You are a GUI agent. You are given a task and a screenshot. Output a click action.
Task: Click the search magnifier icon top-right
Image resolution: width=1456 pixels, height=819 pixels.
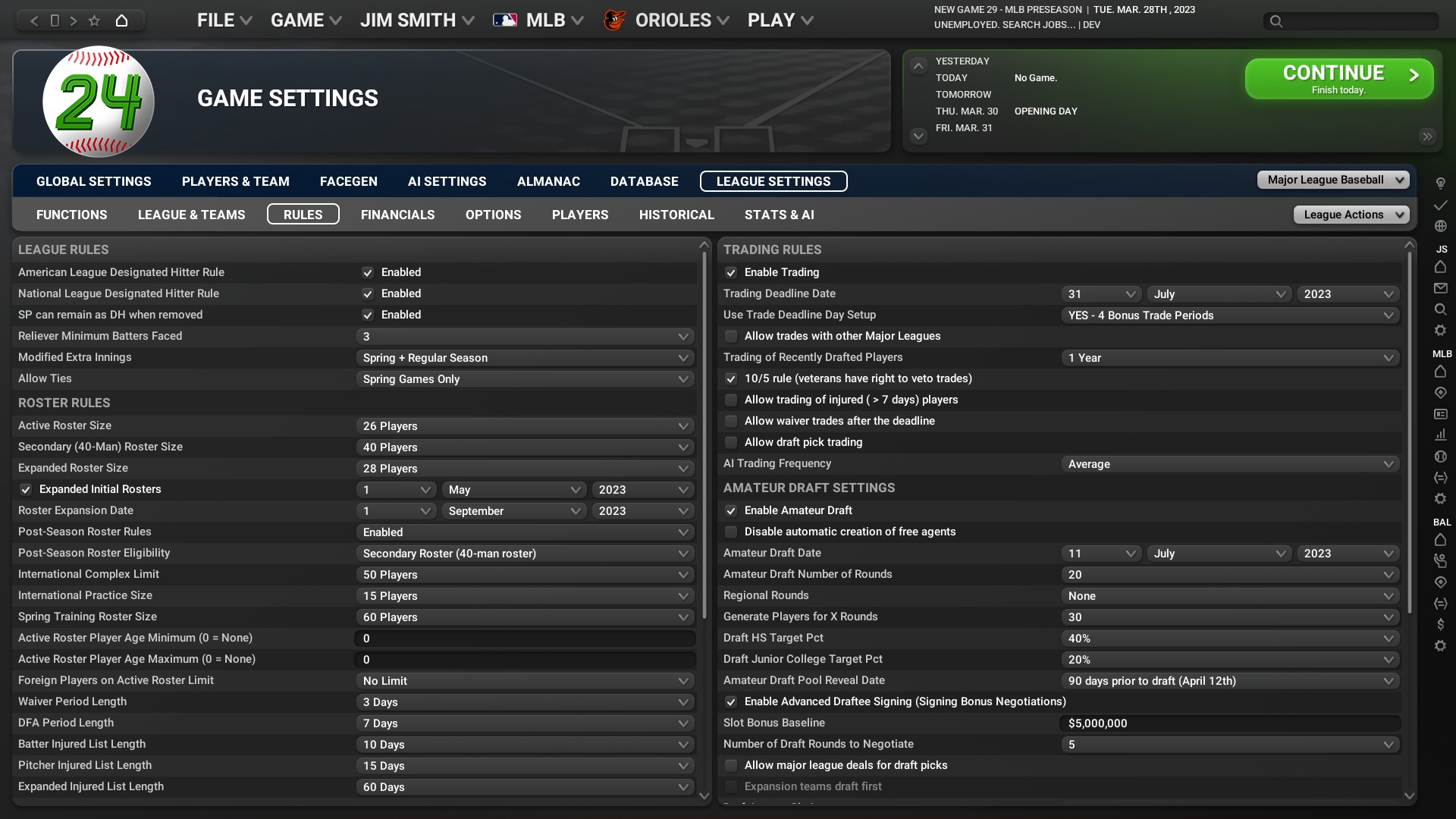pos(1277,21)
